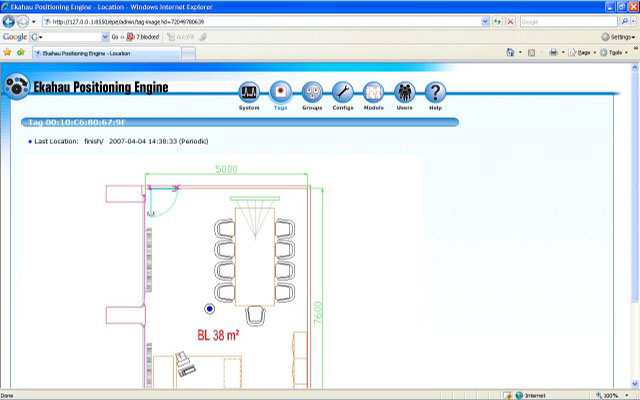Click the Internet zone globe icon

pyautogui.click(x=519, y=395)
